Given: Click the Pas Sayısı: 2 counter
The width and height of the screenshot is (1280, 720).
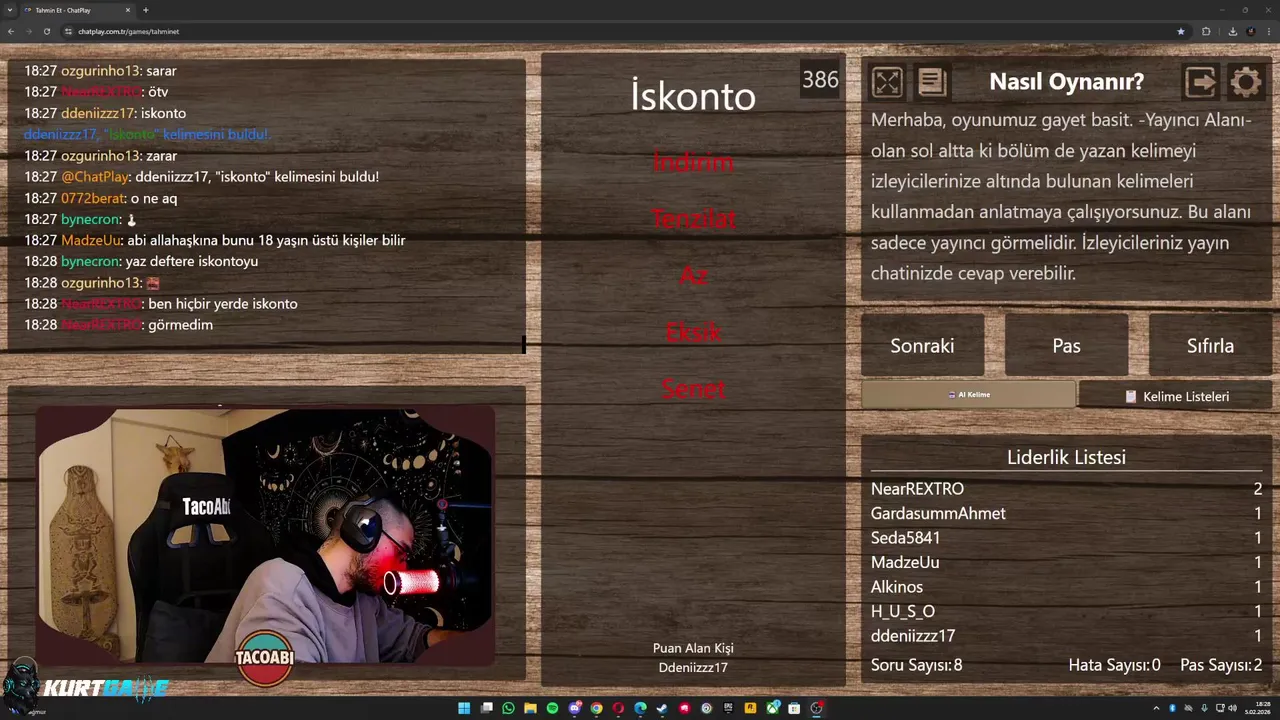Looking at the screenshot, I should (1221, 665).
